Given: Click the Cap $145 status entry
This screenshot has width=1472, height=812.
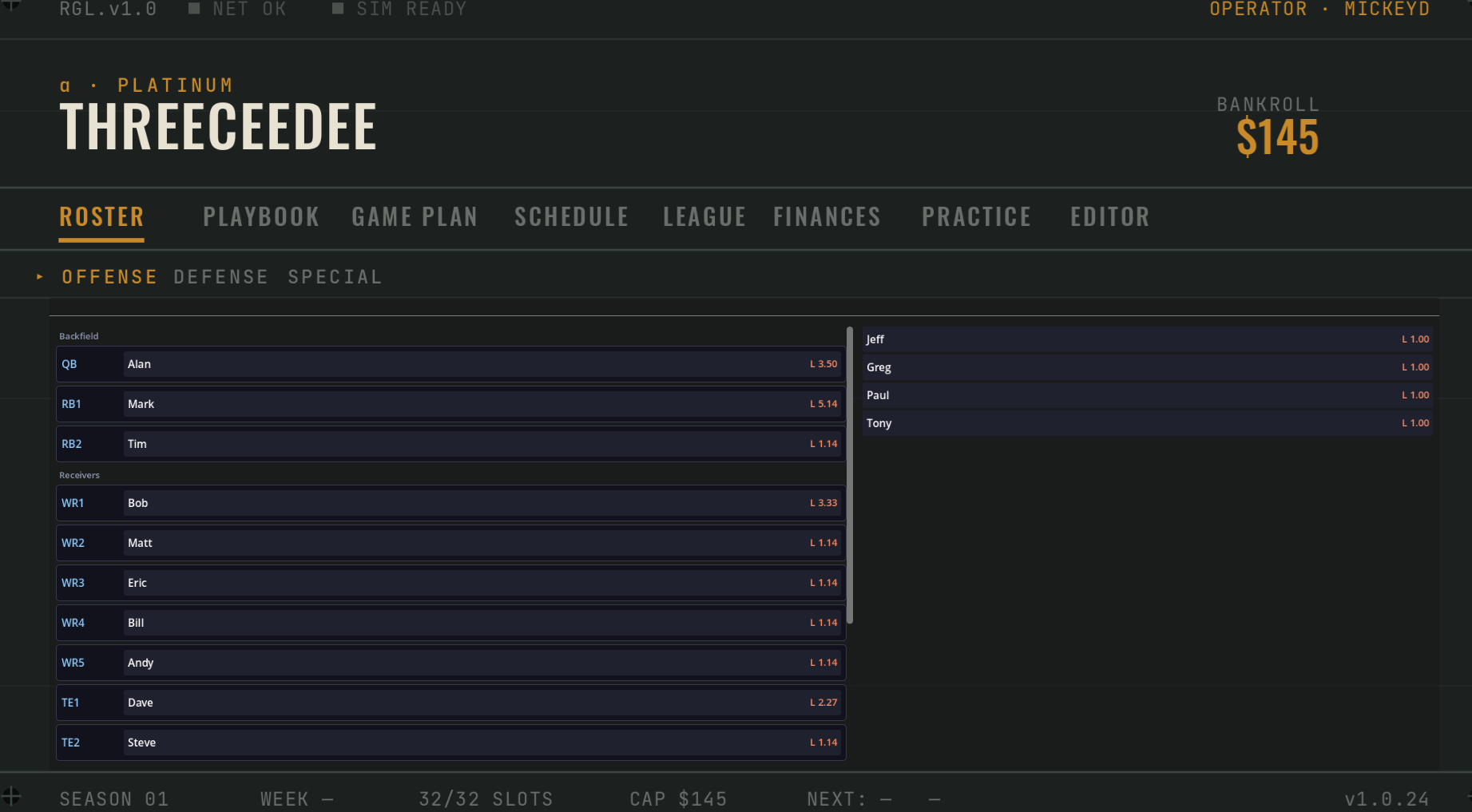Looking at the screenshot, I should click(x=678, y=799).
